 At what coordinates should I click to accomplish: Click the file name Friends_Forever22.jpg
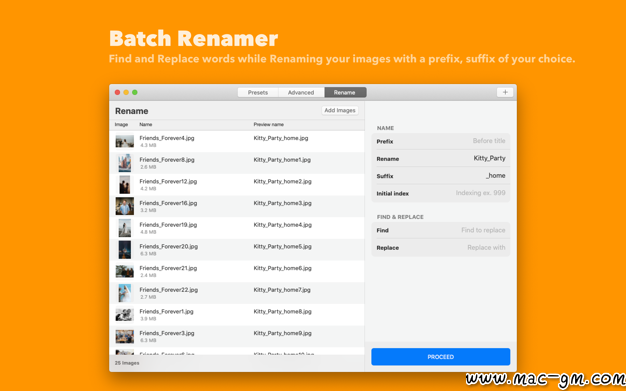(168, 290)
